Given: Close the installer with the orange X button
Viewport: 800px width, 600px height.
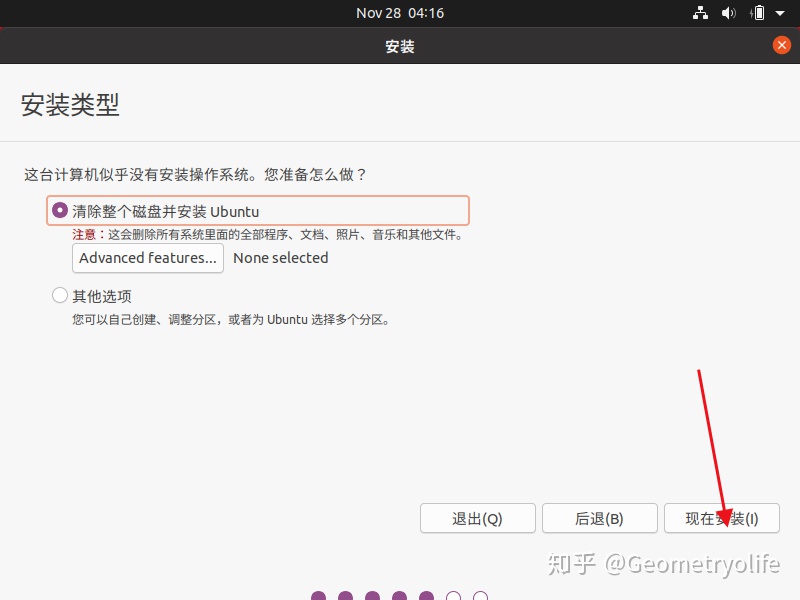Looking at the screenshot, I should (x=781, y=45).
